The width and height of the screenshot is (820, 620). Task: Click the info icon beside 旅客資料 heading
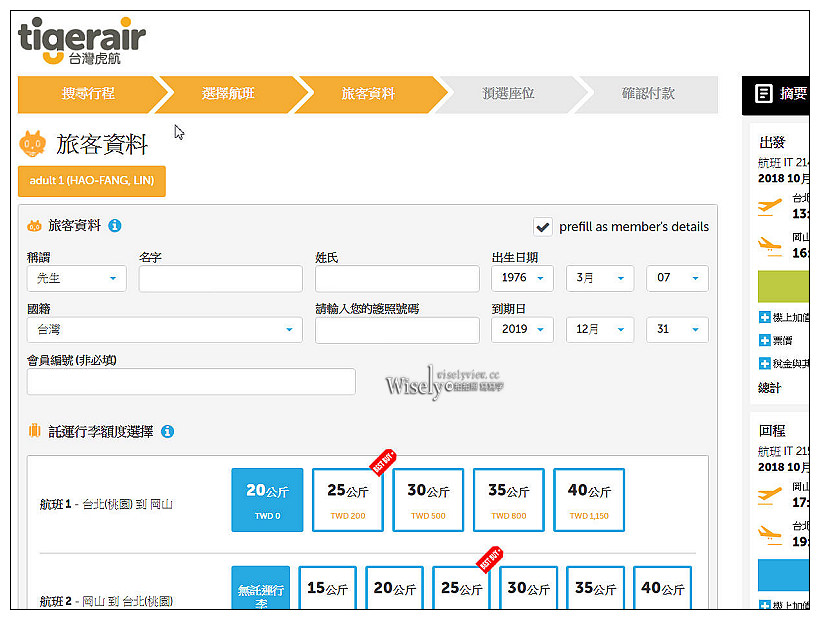113,226
